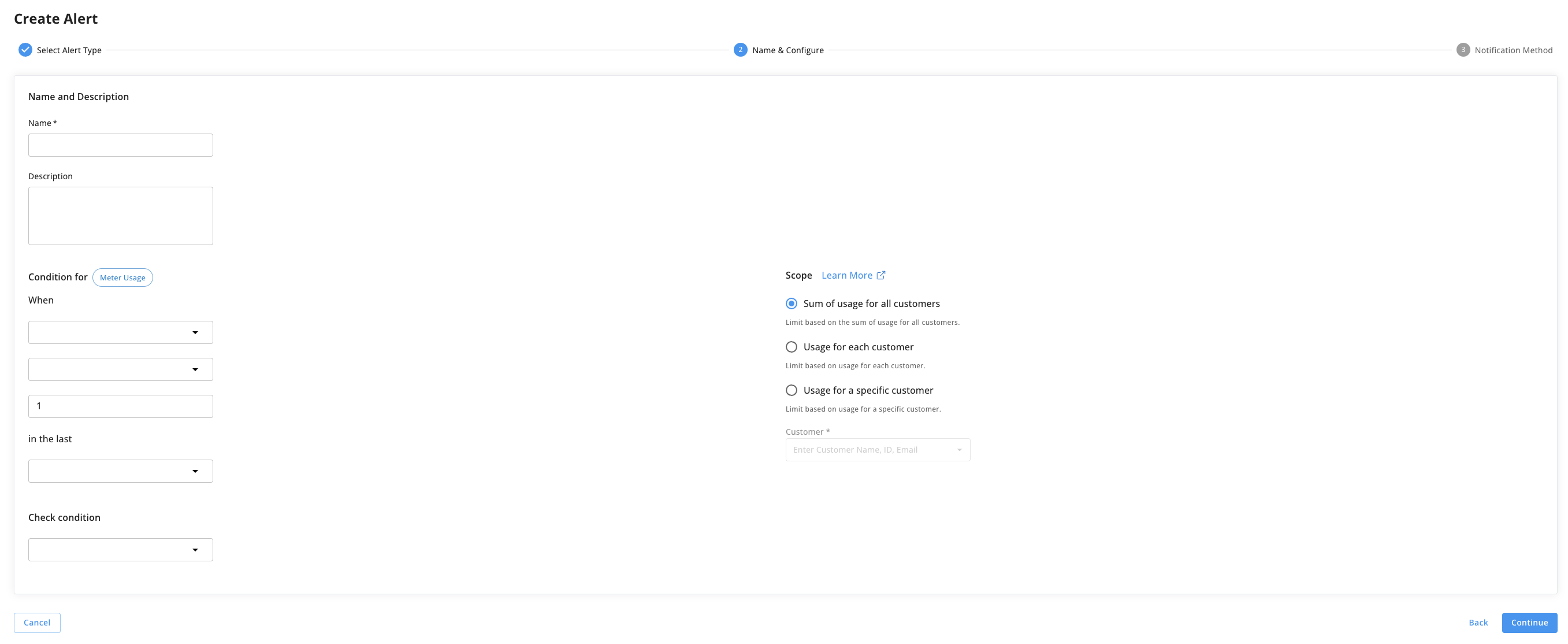Click the Meter Usage condition chip
Screen dimensions: 1568x644
[x=122, y=278]
